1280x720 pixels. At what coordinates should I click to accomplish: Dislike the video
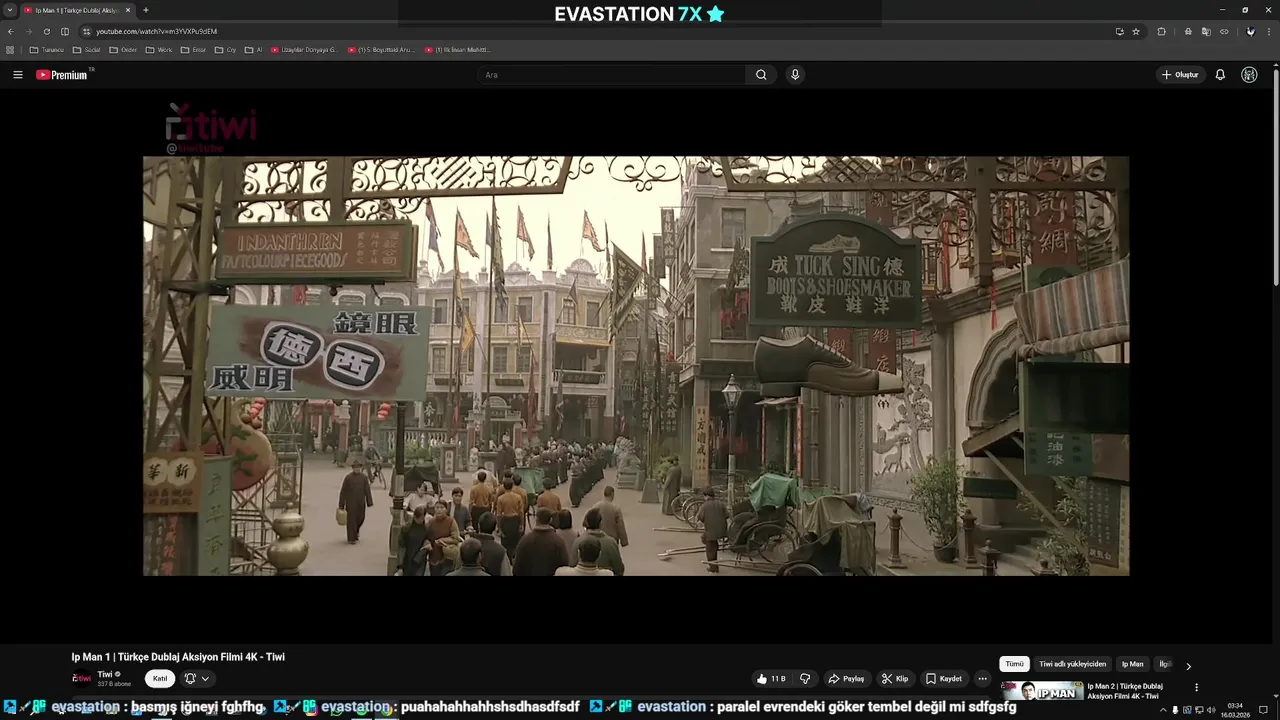click(805, 679)
